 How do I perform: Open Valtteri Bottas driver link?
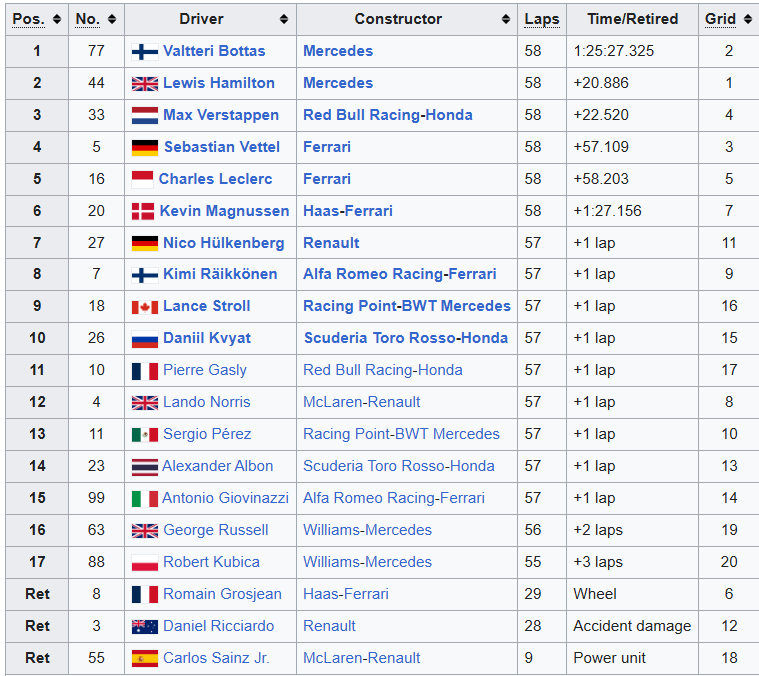214,51
